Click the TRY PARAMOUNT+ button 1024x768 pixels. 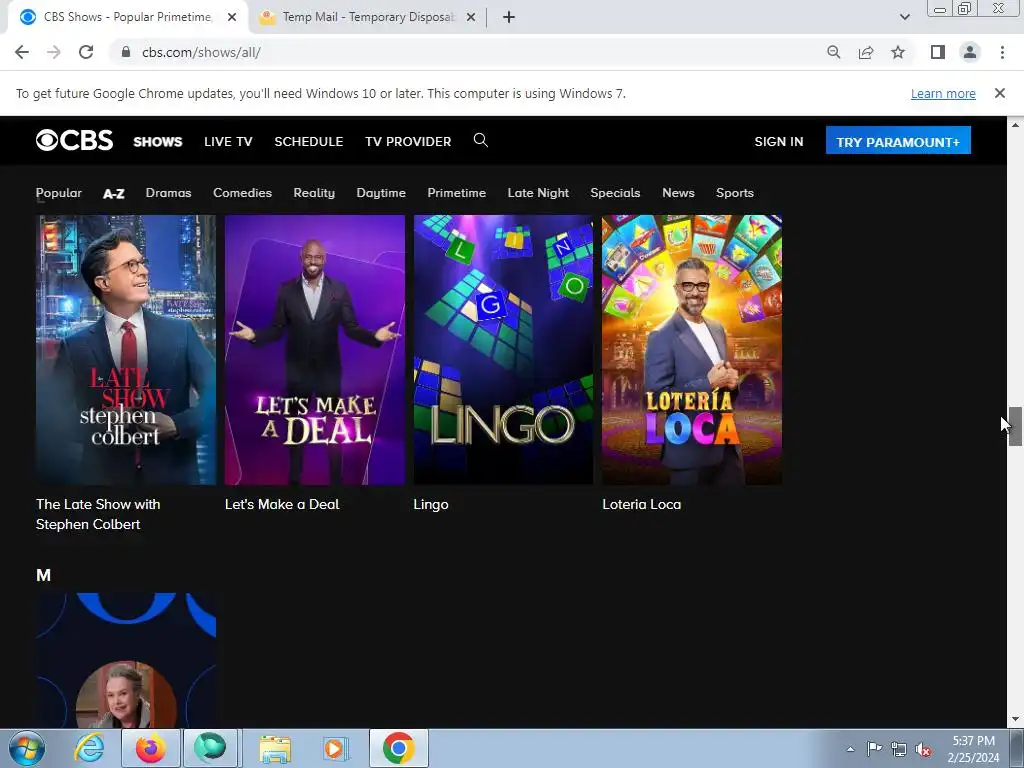898,140
